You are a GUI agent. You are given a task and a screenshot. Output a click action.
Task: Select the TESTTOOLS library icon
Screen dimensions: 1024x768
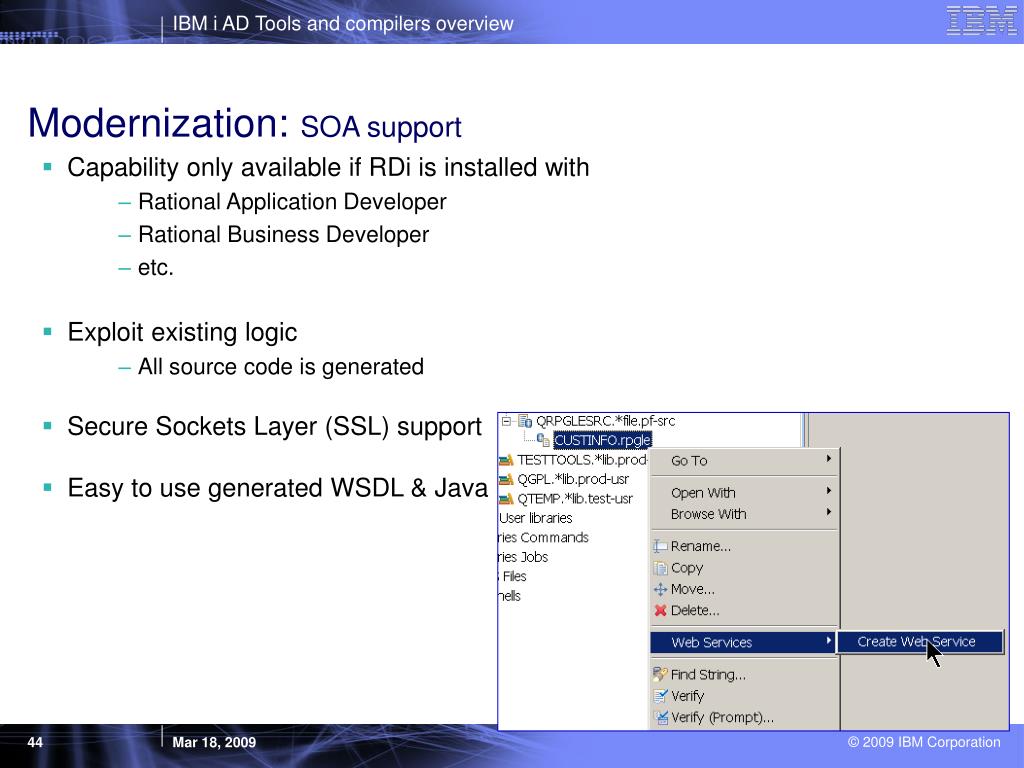click(x=506, y=460)
